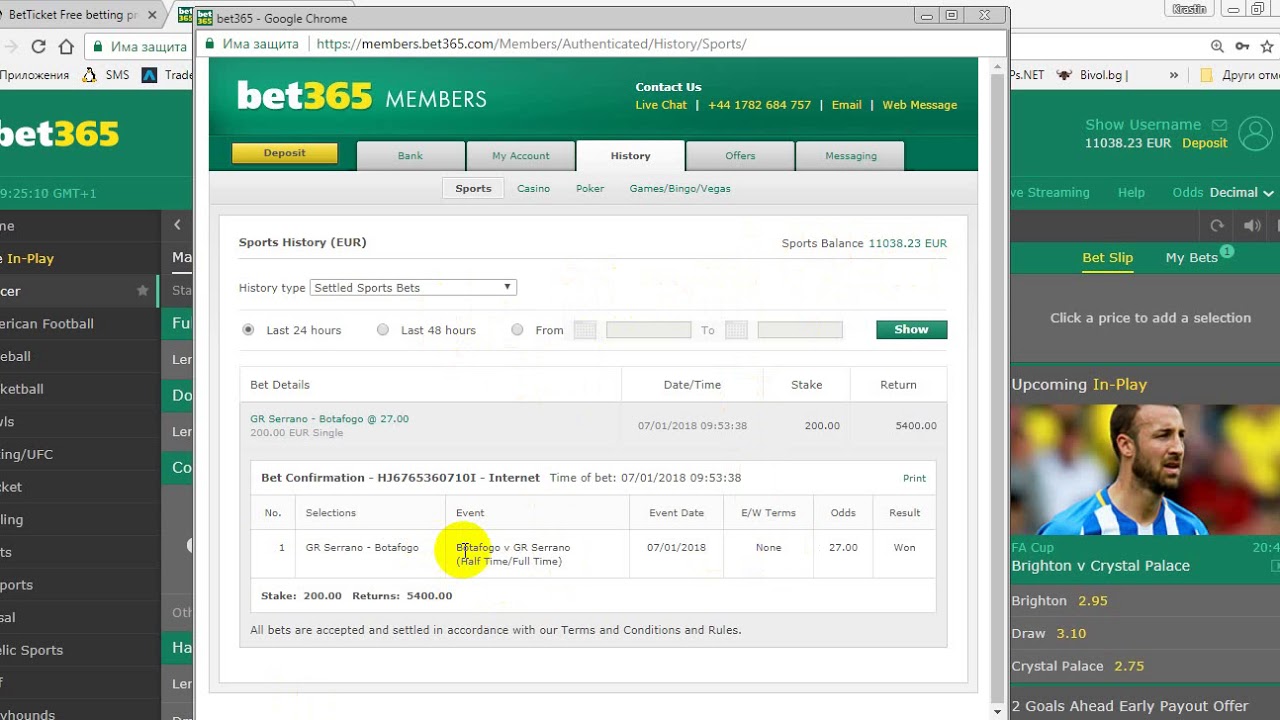Click the Email contact link

pyautogui.click(x=846, y=105)
